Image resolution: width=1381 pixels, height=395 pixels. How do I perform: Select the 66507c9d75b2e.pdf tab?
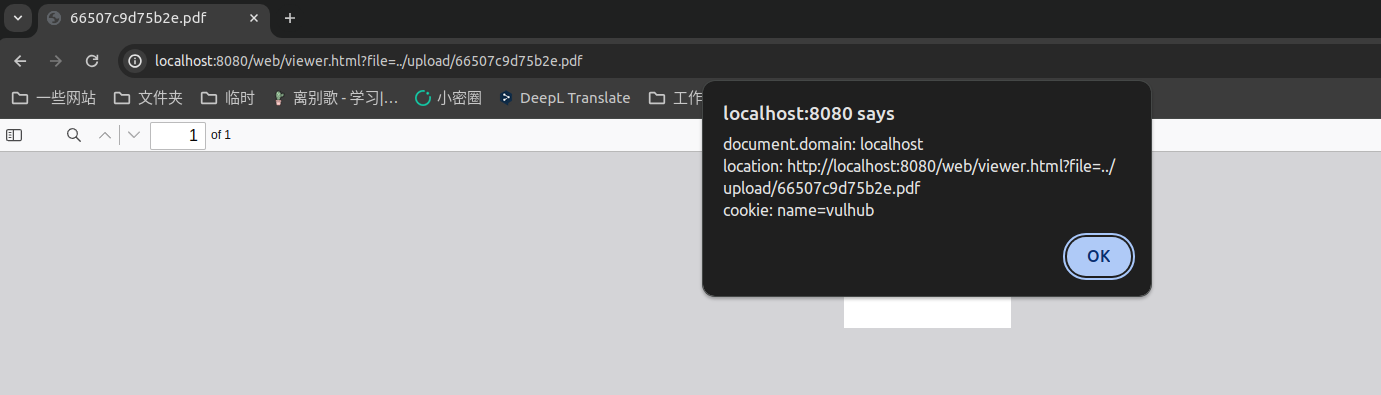tap(150, 18)
